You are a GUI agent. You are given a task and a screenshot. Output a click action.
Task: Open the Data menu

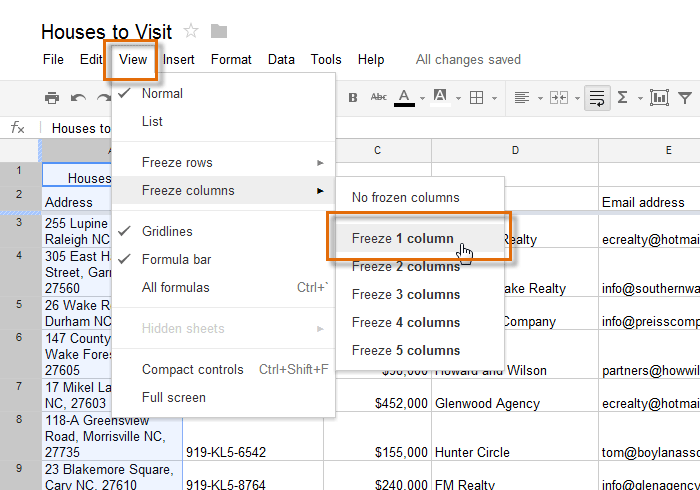coord(281,59)
